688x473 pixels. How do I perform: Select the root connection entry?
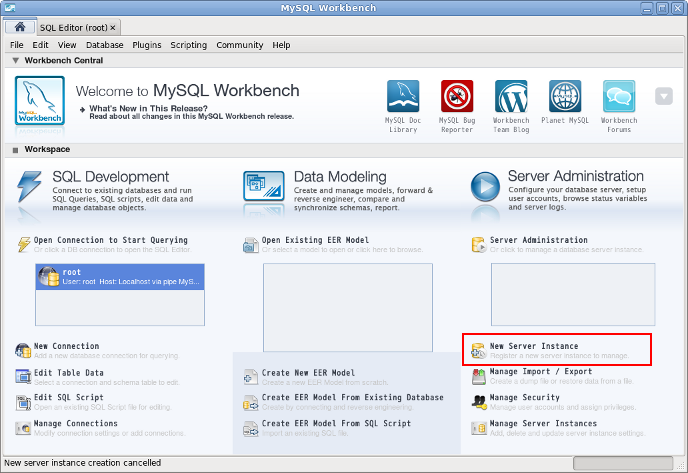(120, 276)
